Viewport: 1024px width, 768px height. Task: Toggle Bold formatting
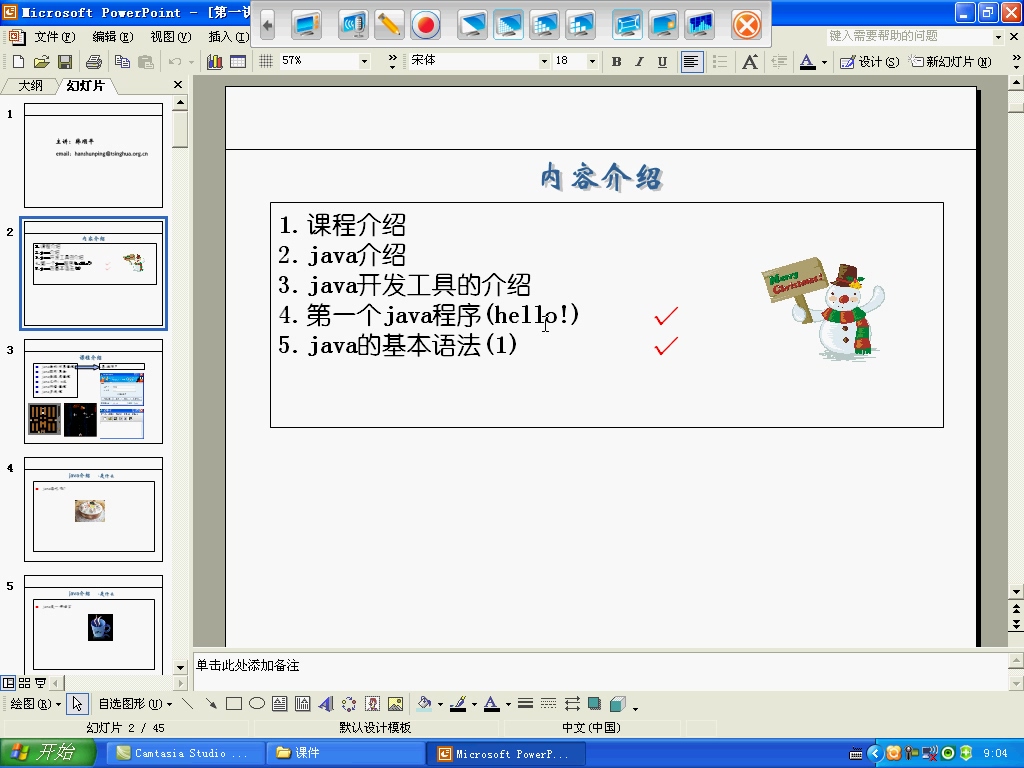(x=616, y=61)
